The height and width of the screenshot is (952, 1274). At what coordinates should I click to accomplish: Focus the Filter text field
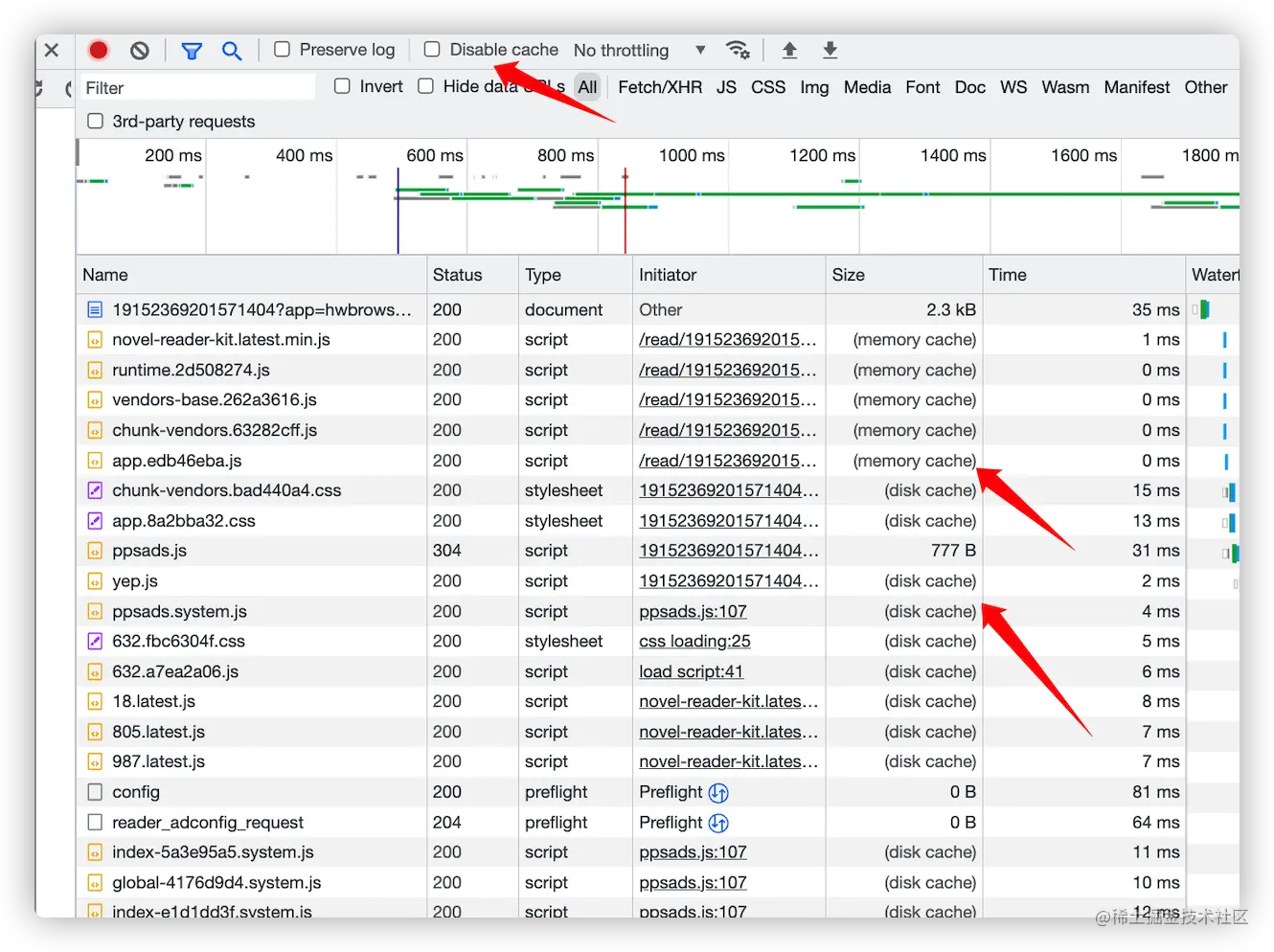[197, 87]
